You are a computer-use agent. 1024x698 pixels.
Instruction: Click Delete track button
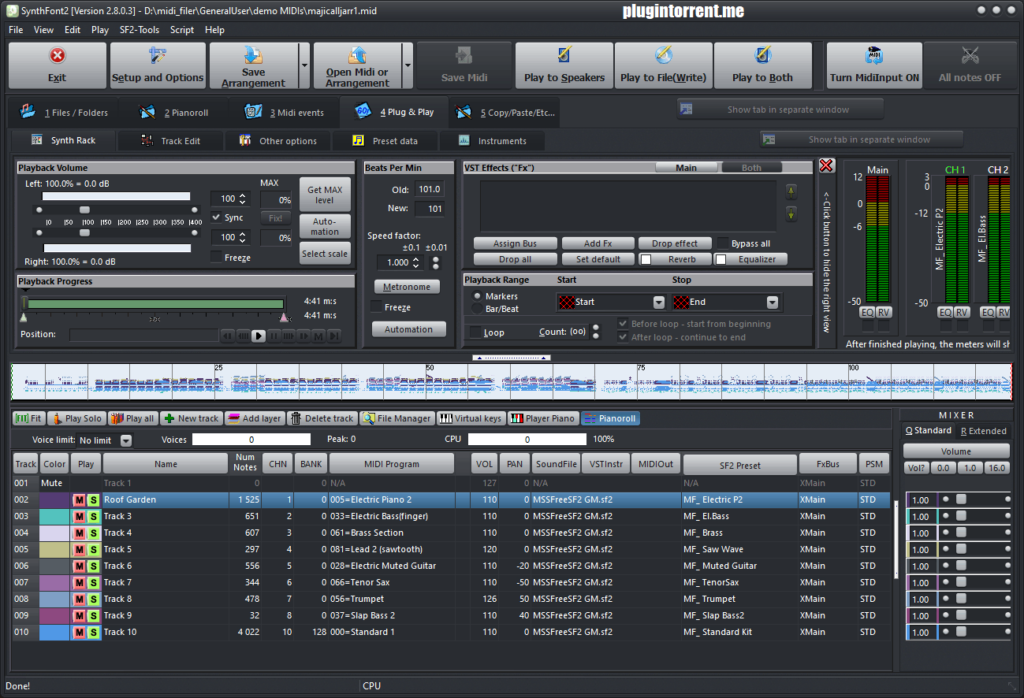(x=321, y=419)
